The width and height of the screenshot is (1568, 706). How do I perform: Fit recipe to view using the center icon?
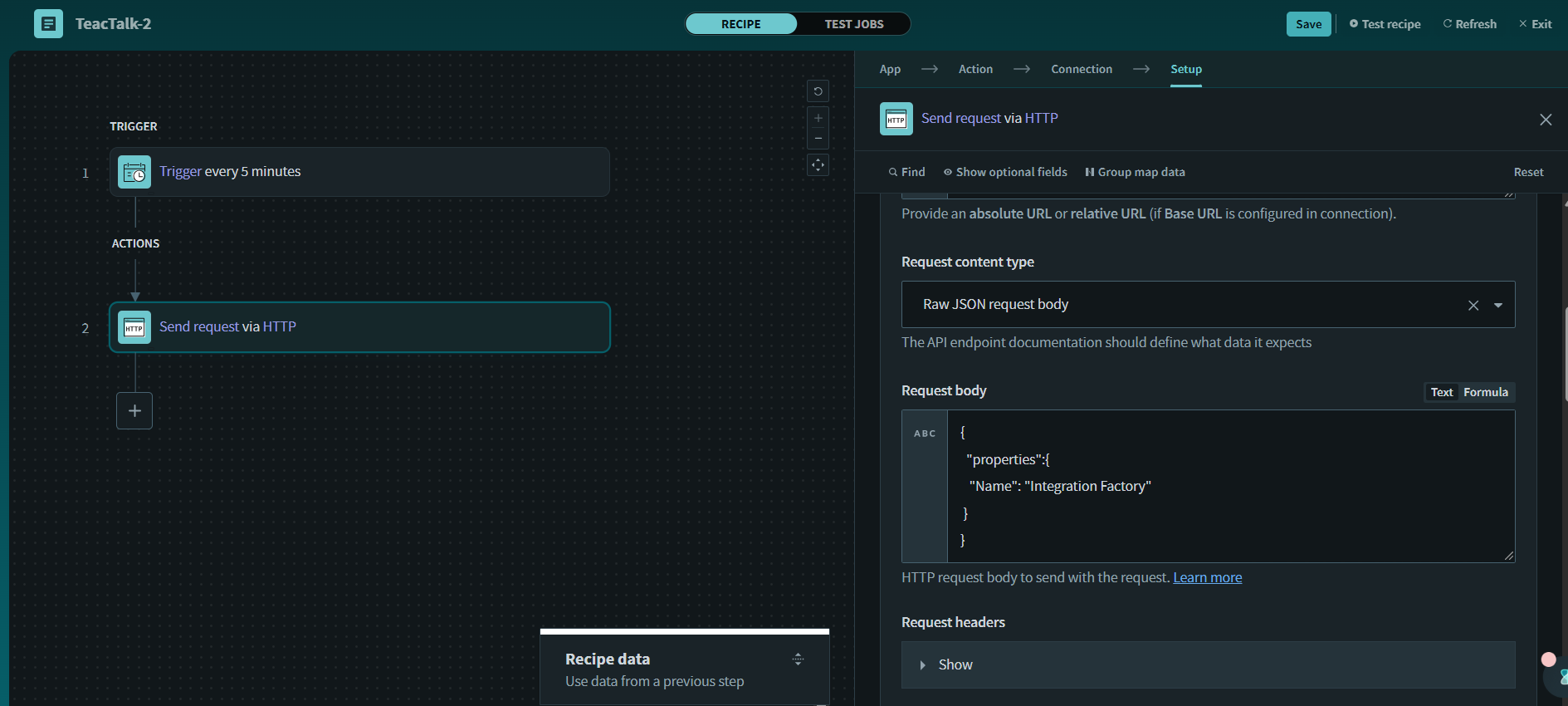pyautogui.click(x=818, y=165)
